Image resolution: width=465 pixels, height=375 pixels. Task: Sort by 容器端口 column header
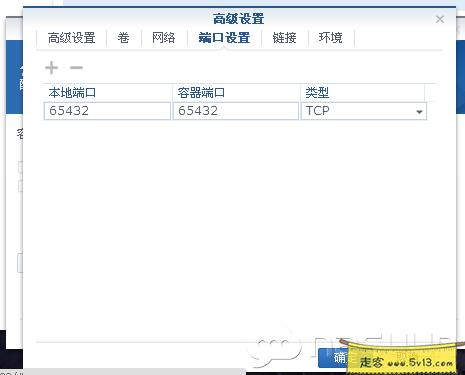236,92
